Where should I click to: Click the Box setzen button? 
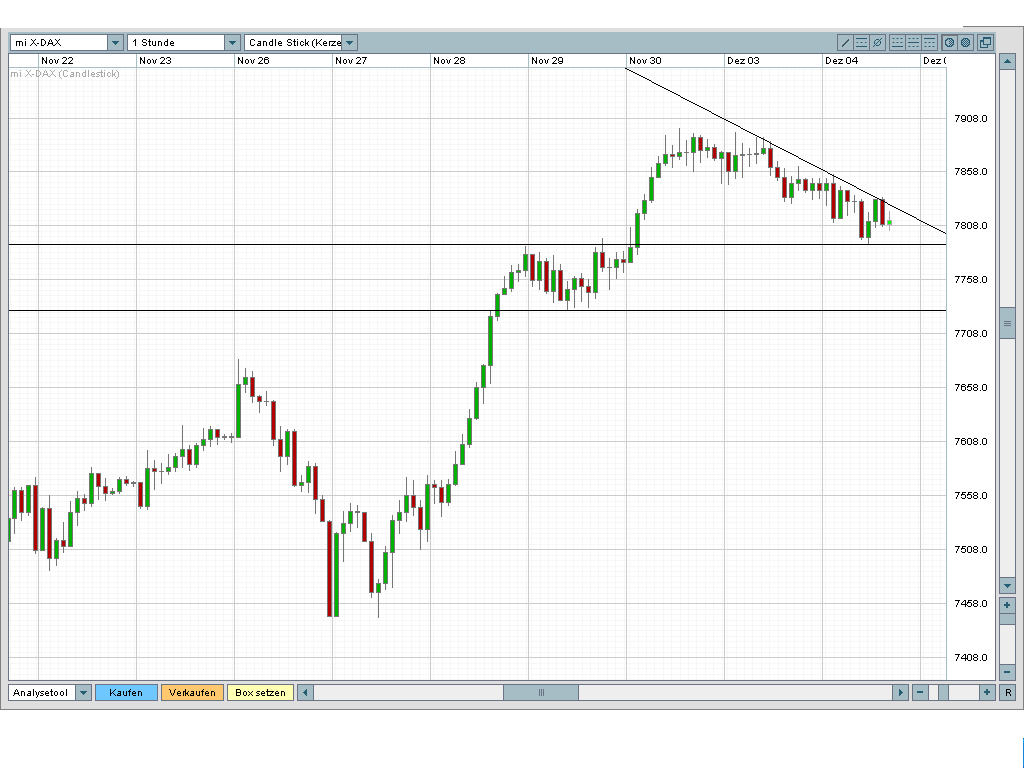coord(260,692)
